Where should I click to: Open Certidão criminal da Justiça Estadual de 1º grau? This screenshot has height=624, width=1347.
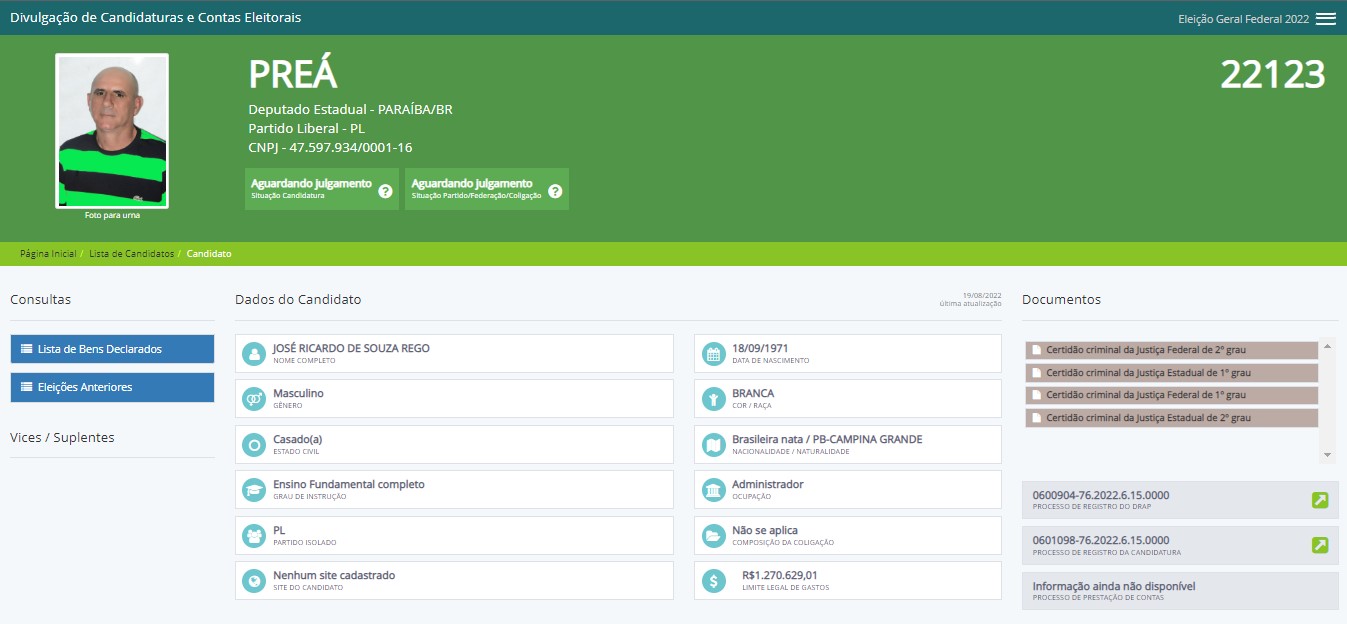click(x=1172, y=373)
